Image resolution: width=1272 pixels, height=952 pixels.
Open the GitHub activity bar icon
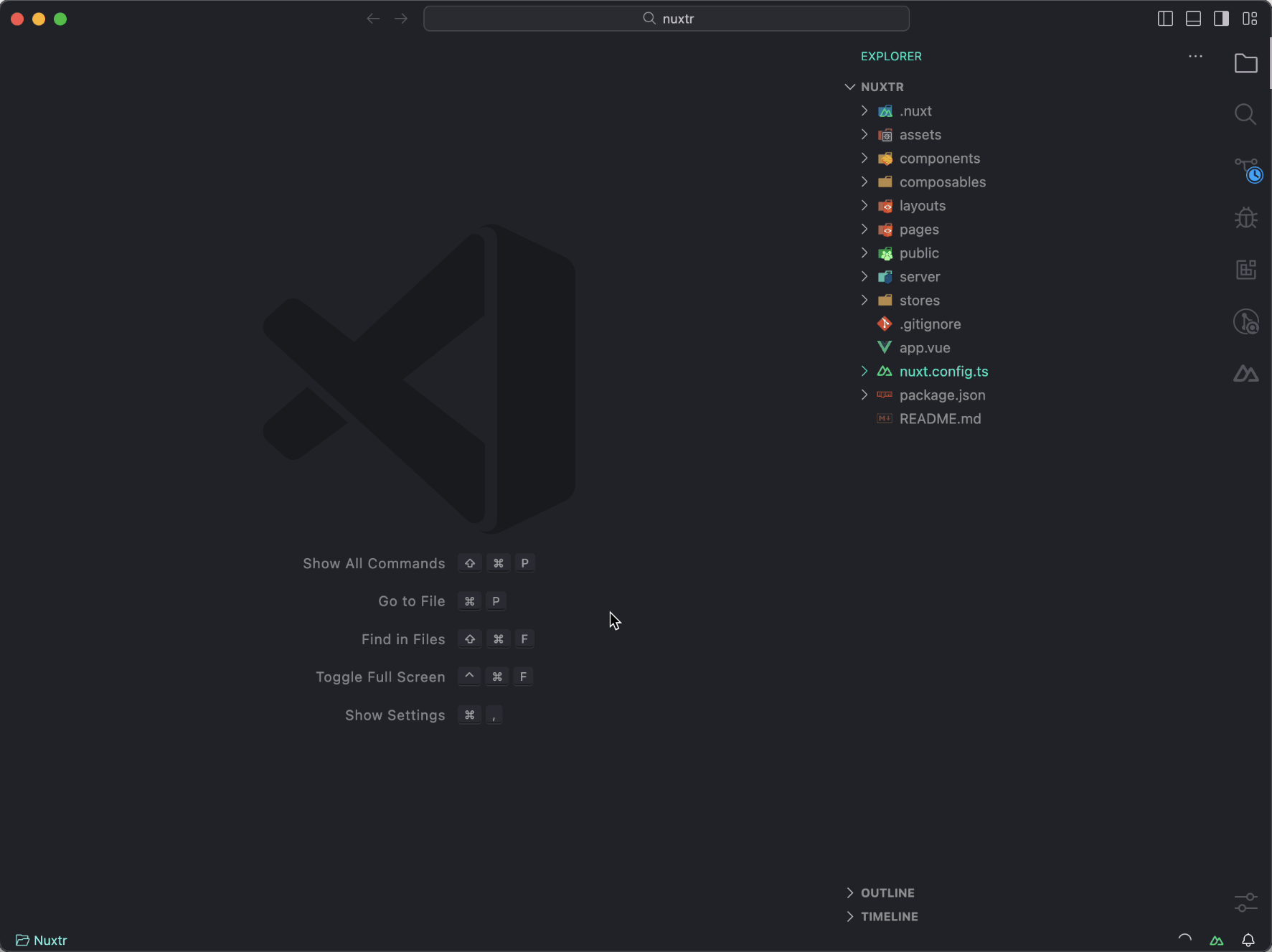point(1245,321)
